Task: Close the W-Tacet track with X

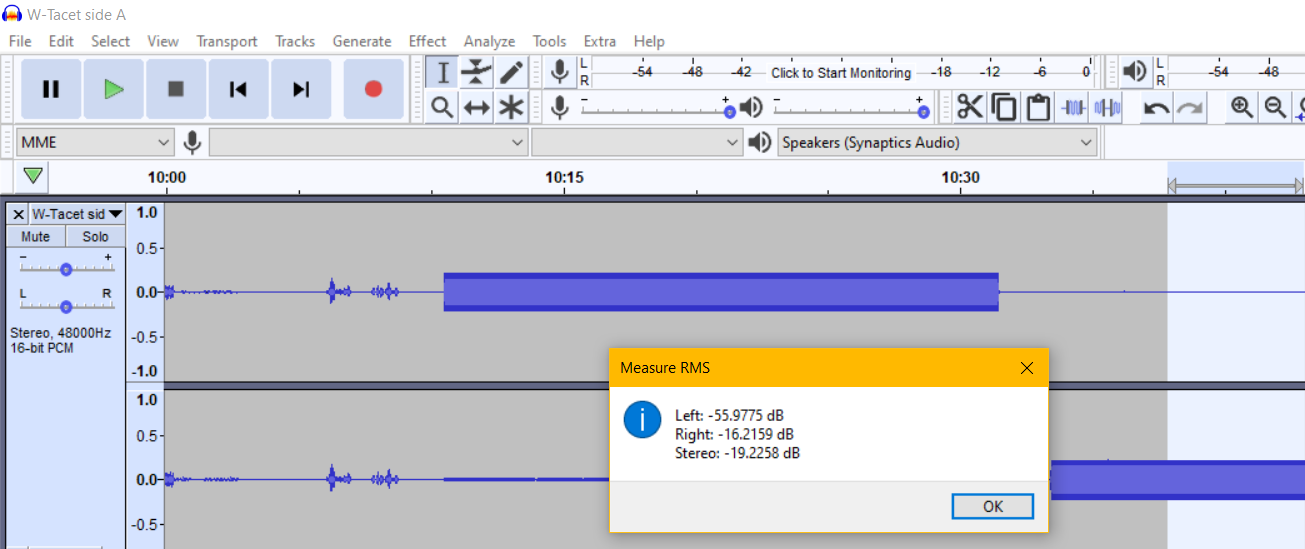Action: [18, 214]
